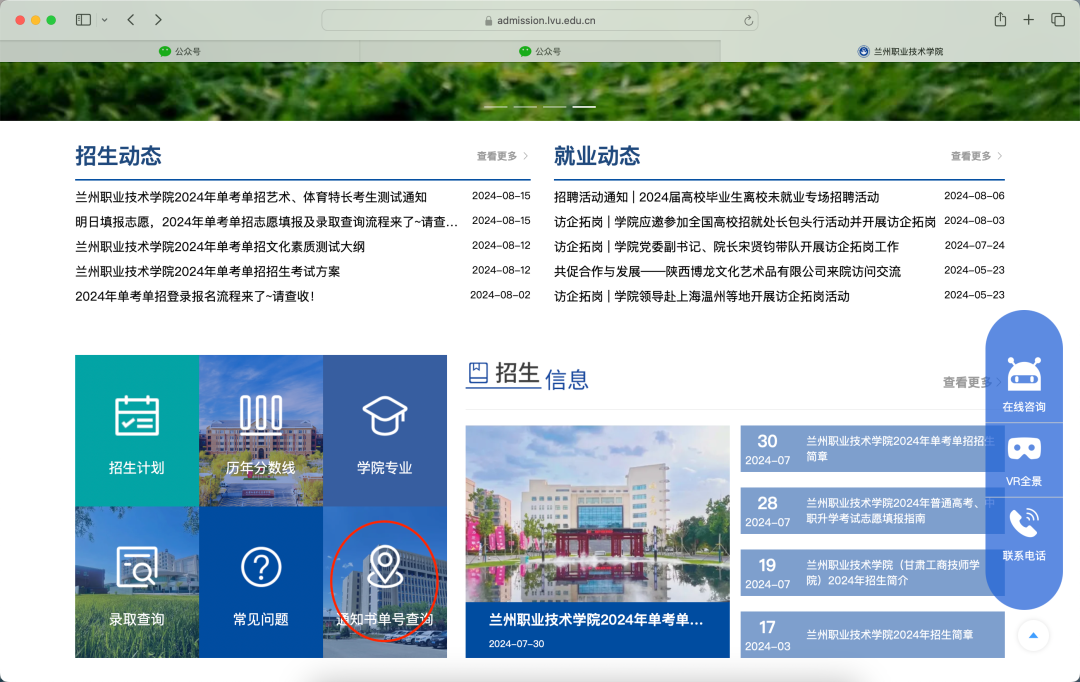Open the 录取查询 search tile
1080x682 pixels.
[137, 582]
